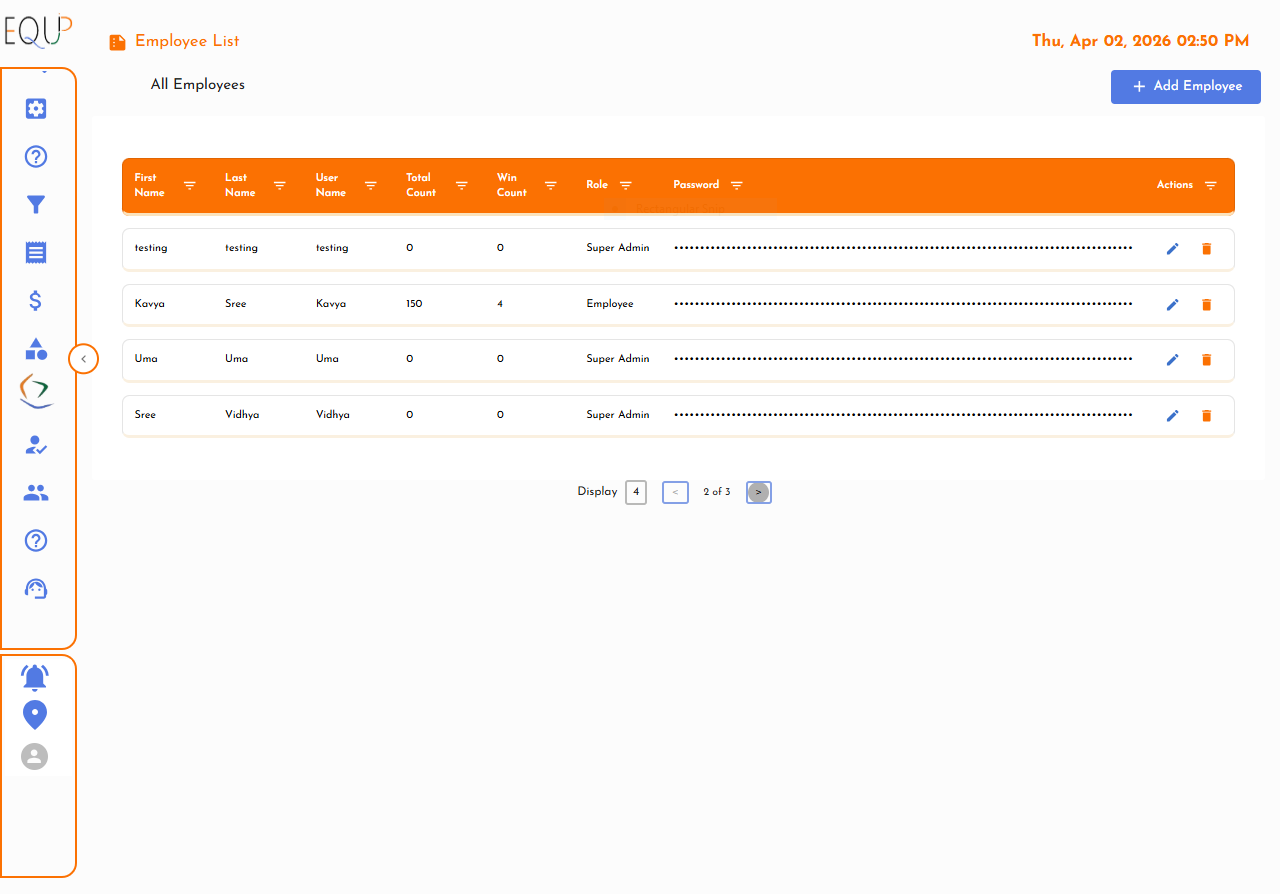Open the shapes icon in sidebar
Viewport: 1280px width, 894px height.
[x=36, y=349]
